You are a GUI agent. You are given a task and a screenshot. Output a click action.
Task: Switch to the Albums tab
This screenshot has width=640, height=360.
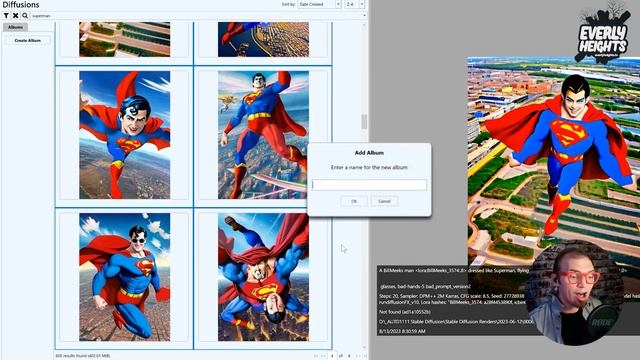pyautogui.click(x=16, y=27)
